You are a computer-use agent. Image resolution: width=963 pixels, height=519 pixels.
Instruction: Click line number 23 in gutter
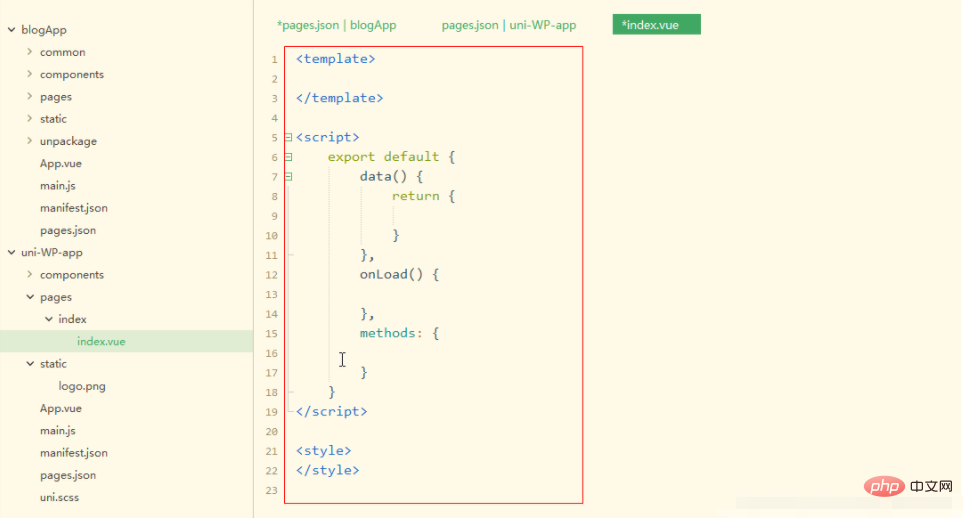(x=271, y=491)
